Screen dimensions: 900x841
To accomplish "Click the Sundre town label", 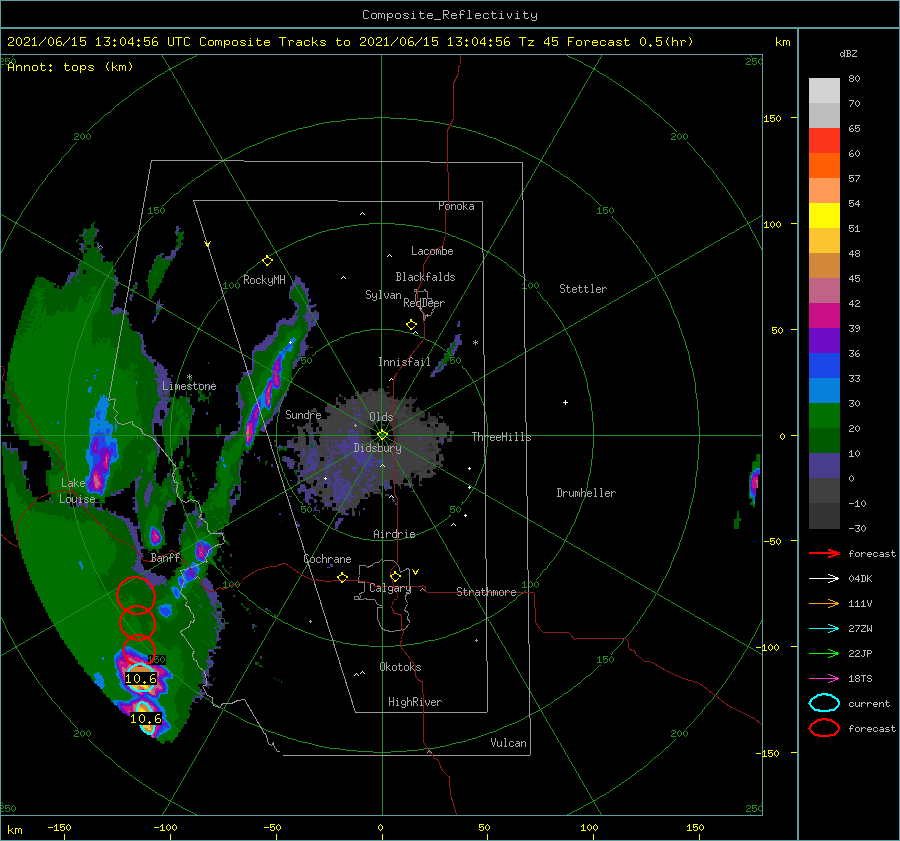I will 303,414.
